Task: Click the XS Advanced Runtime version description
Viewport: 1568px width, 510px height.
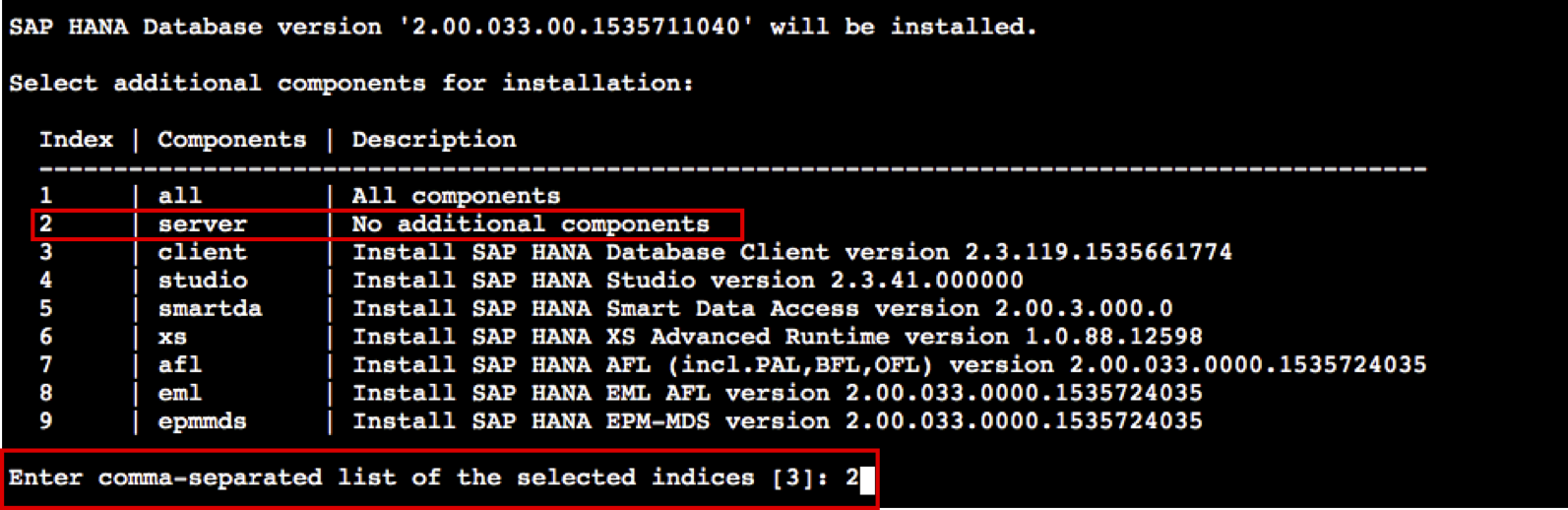Action: [x=777, y=337]
